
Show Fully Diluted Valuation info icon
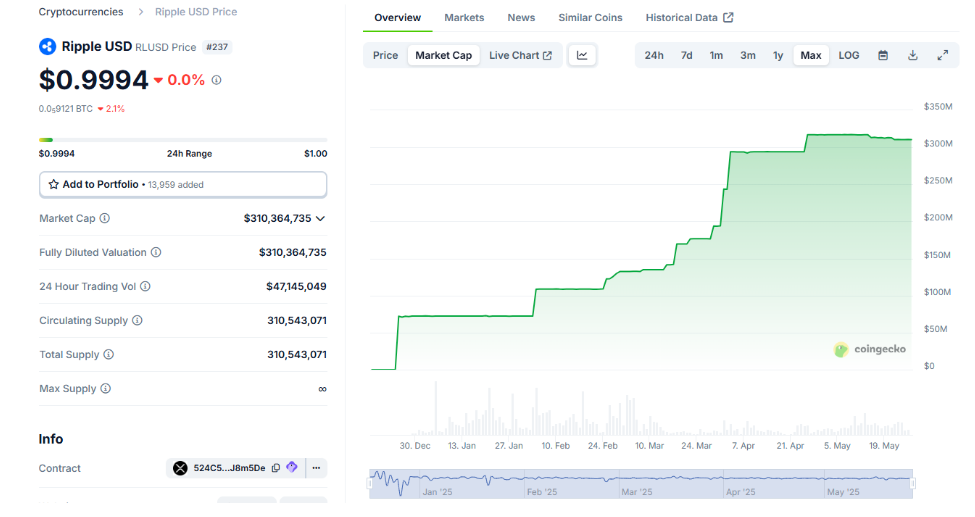156,252
